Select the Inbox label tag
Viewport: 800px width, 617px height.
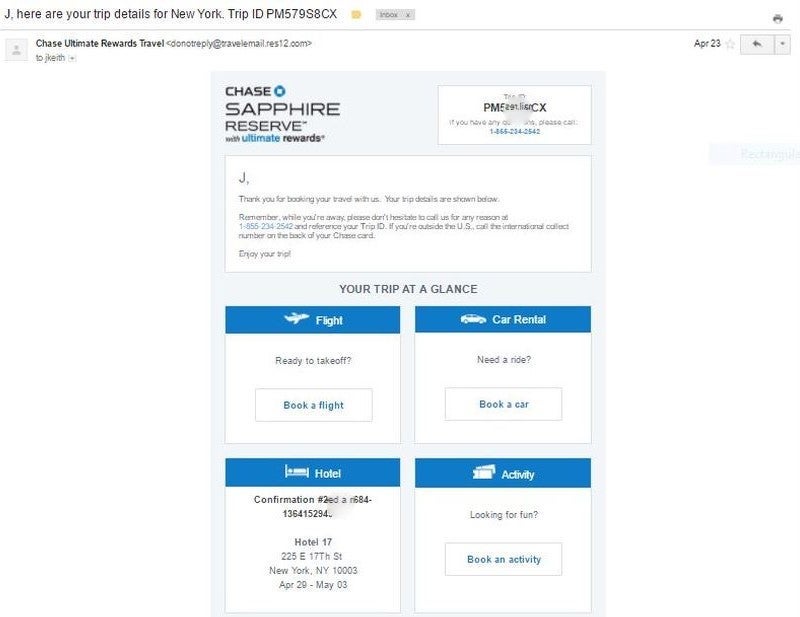click(388, 16)
